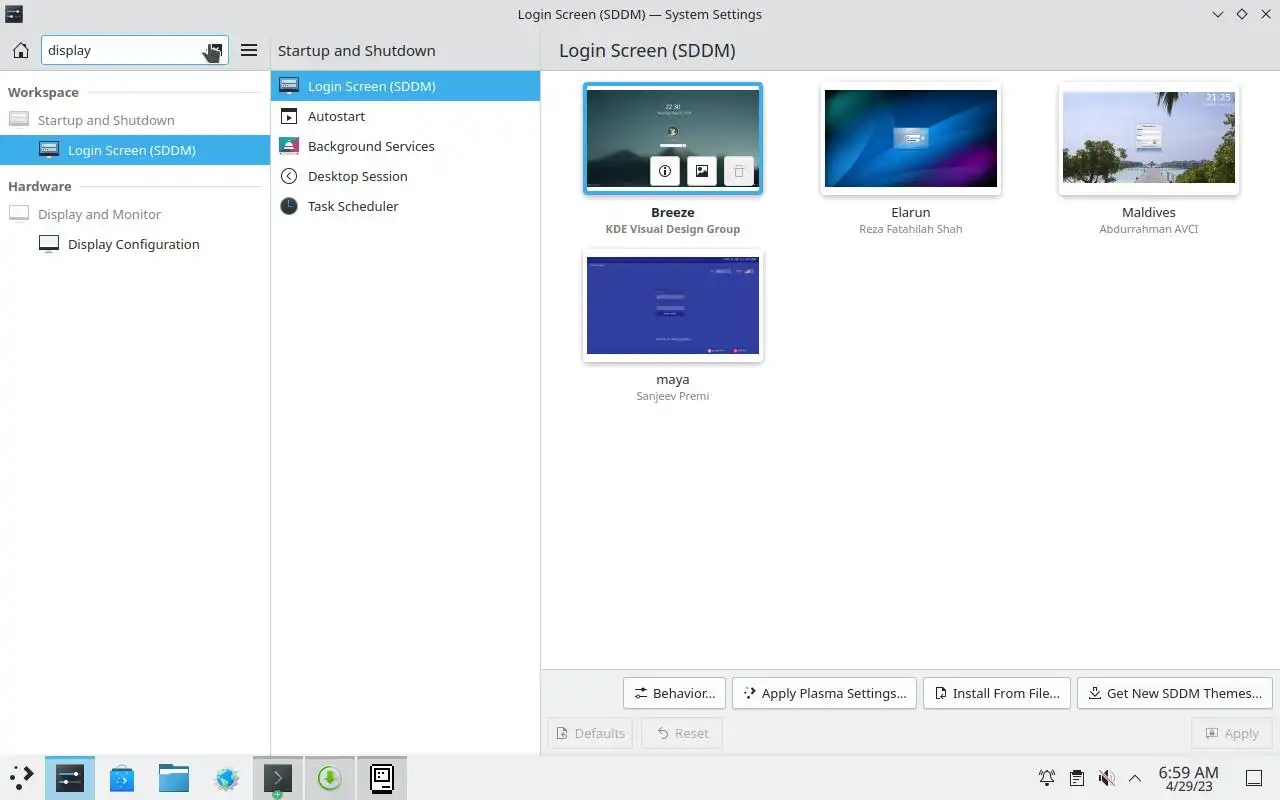Click the Reset button
Screen dimensions: 1280x800
pyautogui.click(x=682, y=733)
